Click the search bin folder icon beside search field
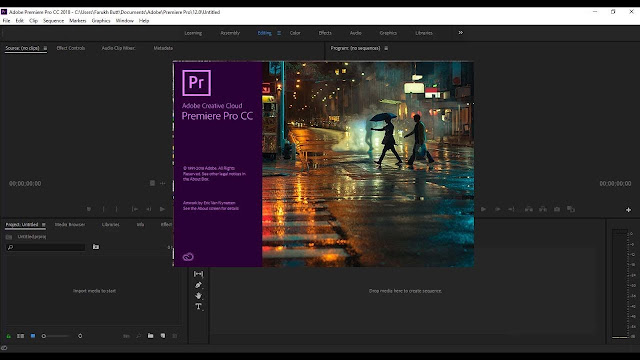Viewport: 640px width, 360px height. click(x=96, y=247)
